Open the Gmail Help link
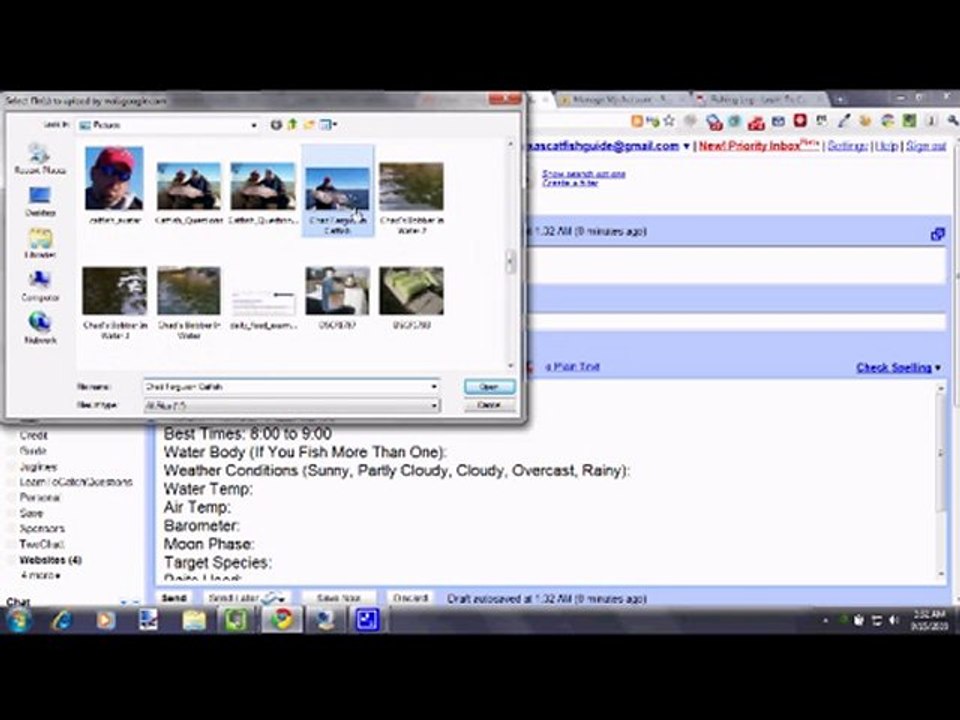 point(886,146)
